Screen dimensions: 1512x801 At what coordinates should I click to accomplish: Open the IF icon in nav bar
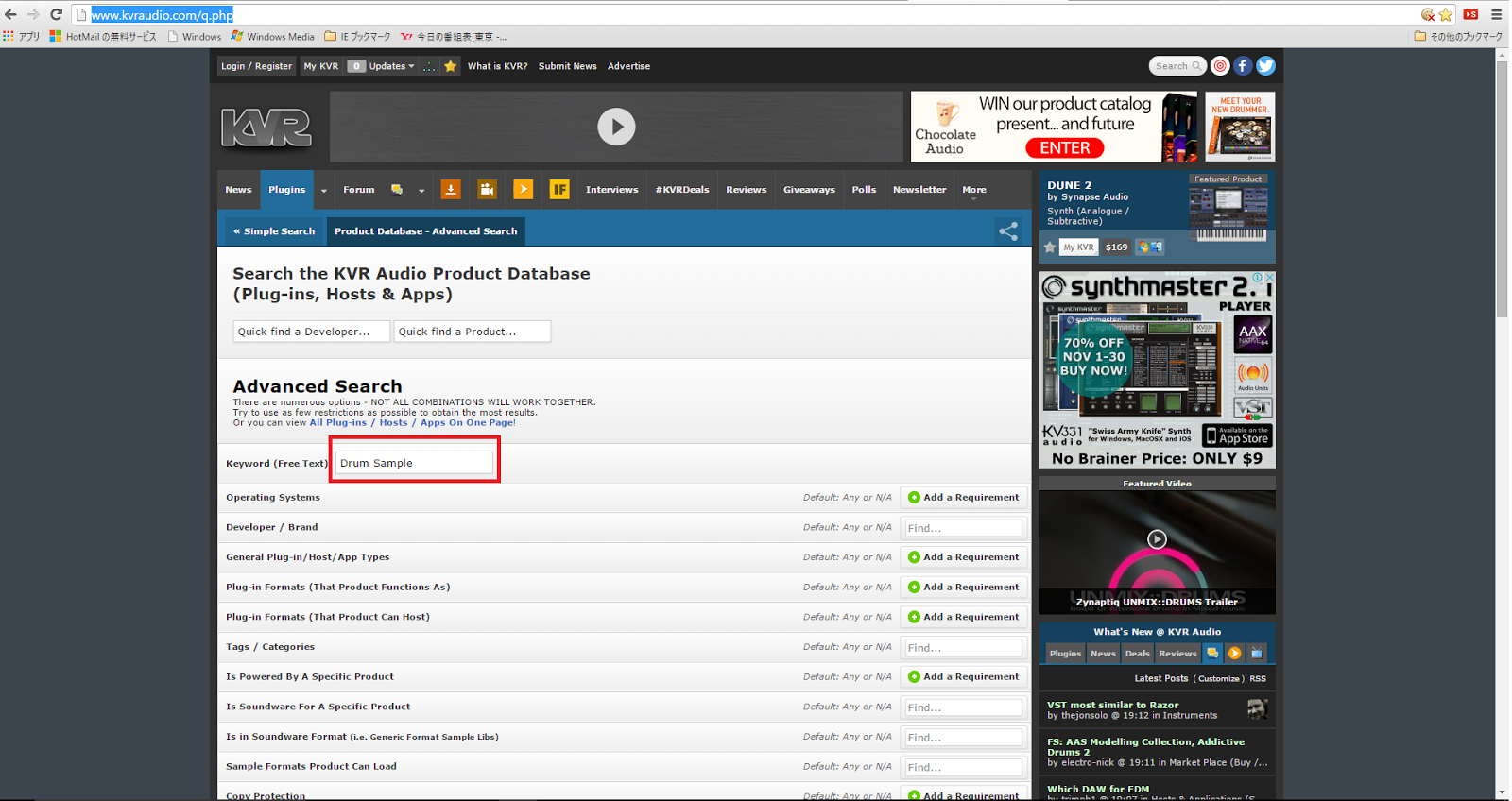pyautogui.click(x=559, y=190)
